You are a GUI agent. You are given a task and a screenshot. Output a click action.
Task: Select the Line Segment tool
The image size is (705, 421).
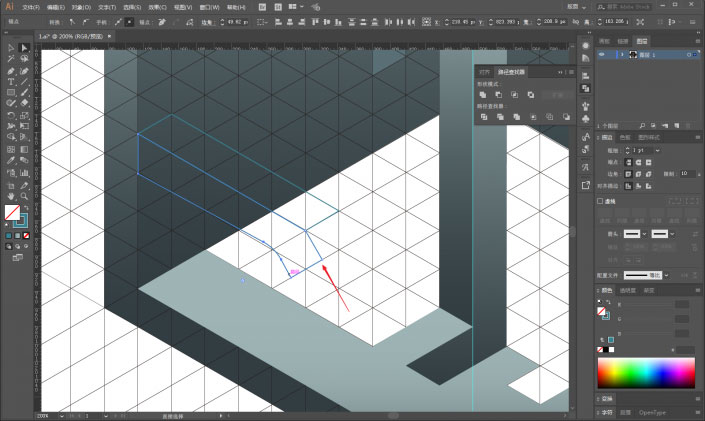tap(24, 82)
